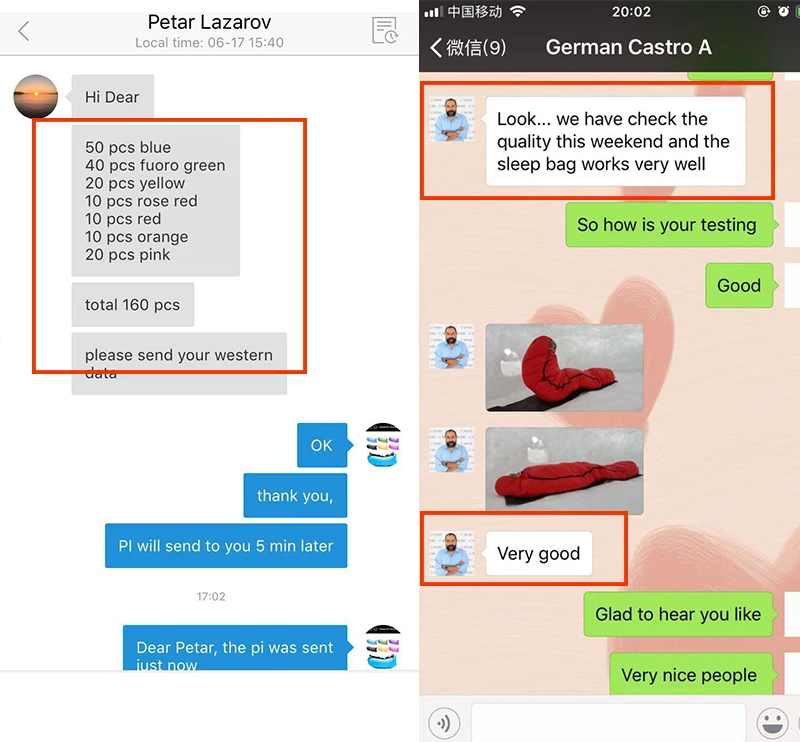Tap the 'So how is your testing' bubble
Screen dimensions: 800x742
[x=669, y=225]
